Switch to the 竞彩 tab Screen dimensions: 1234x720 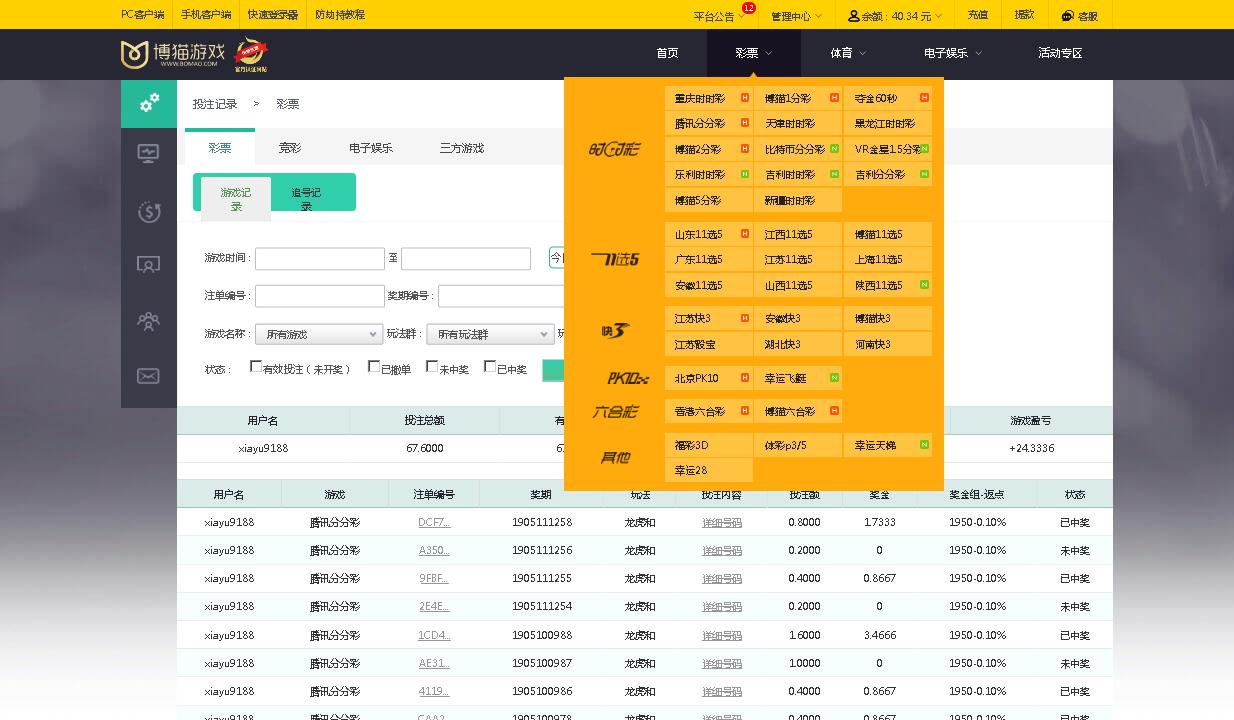(289, 146)
